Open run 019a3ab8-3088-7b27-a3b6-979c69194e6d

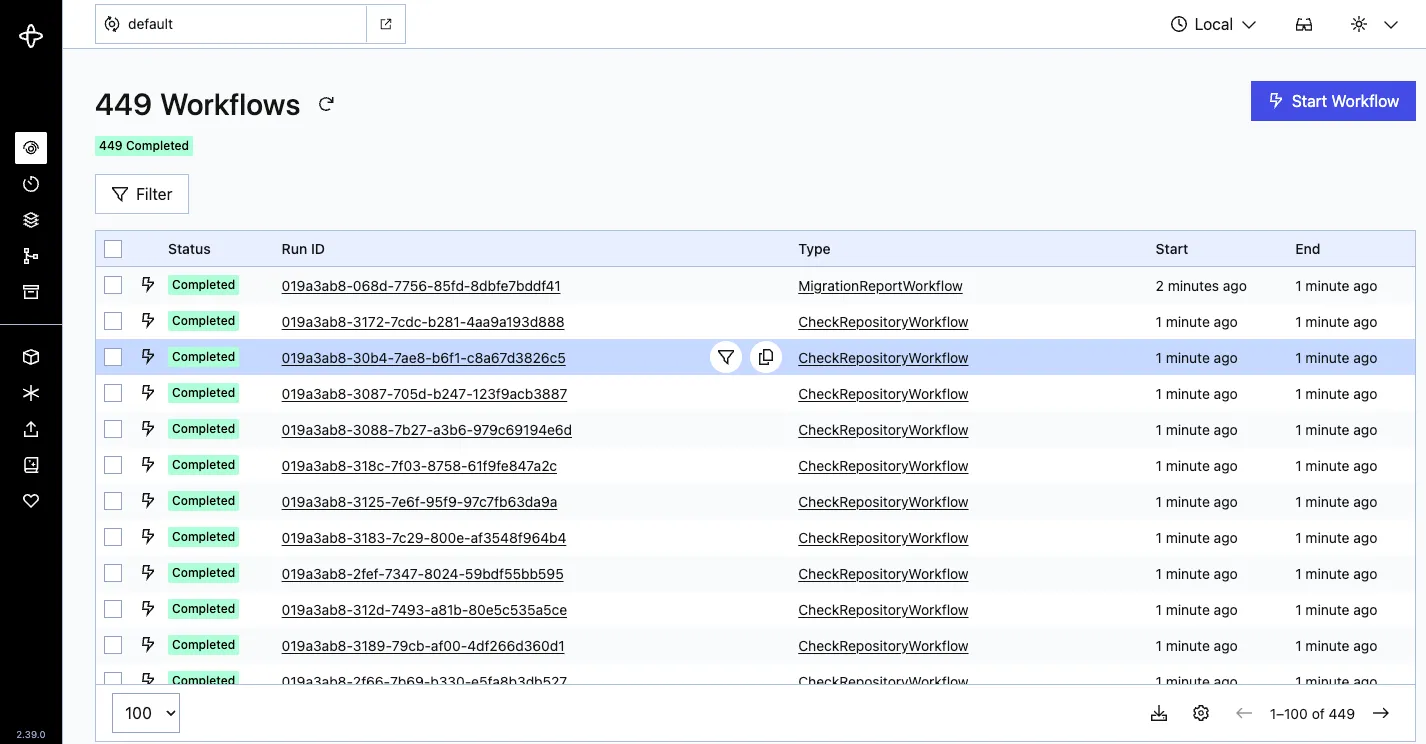click(427, 430)
